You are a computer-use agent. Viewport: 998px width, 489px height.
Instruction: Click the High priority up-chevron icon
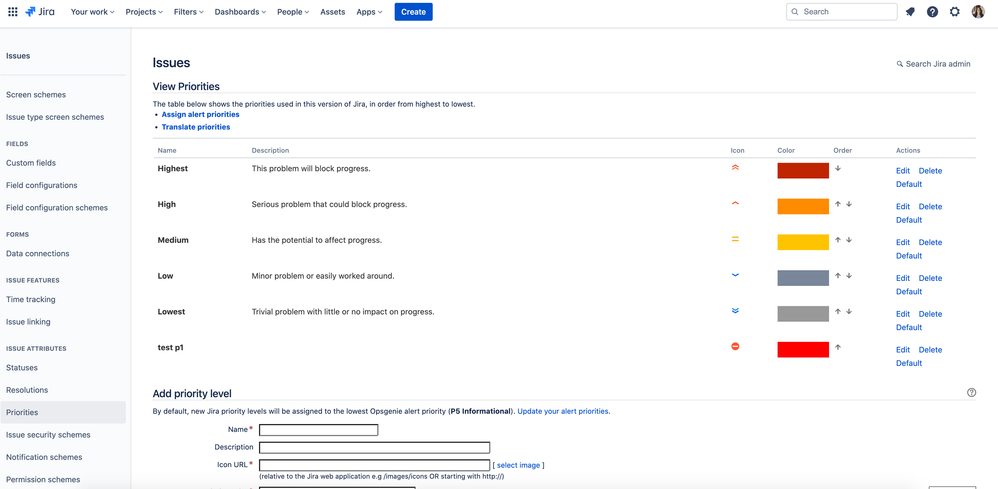(x=735, y=204)
